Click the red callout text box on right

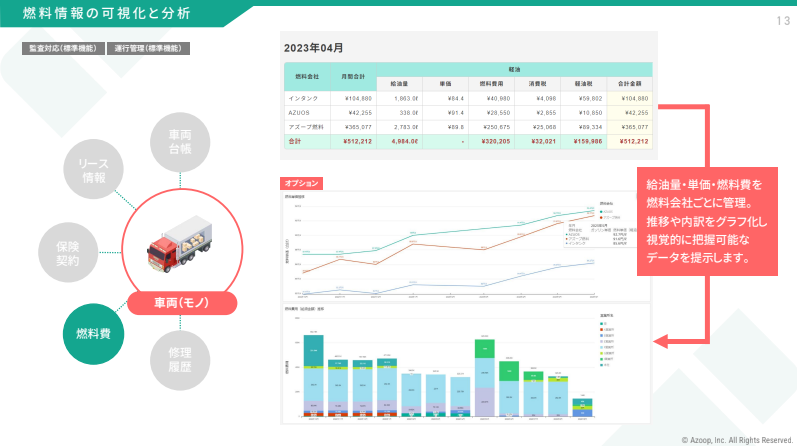[x=707, y=221]
